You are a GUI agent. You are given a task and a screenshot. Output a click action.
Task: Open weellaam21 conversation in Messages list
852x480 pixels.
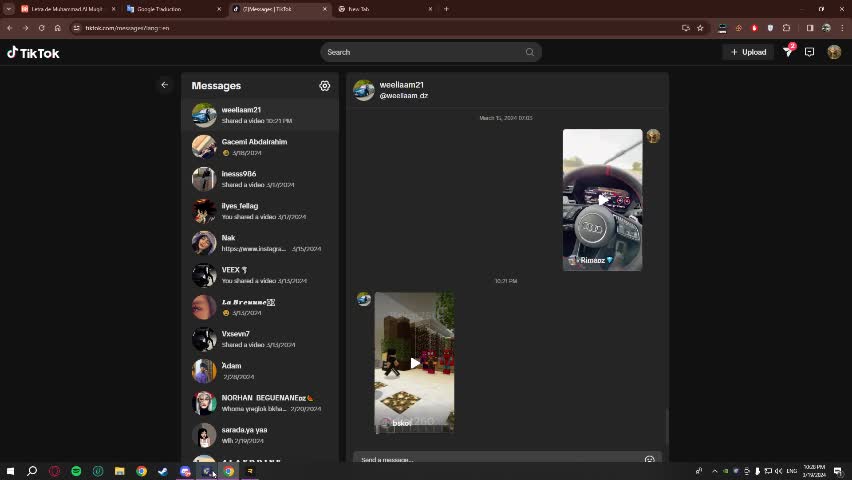(260, 115)
